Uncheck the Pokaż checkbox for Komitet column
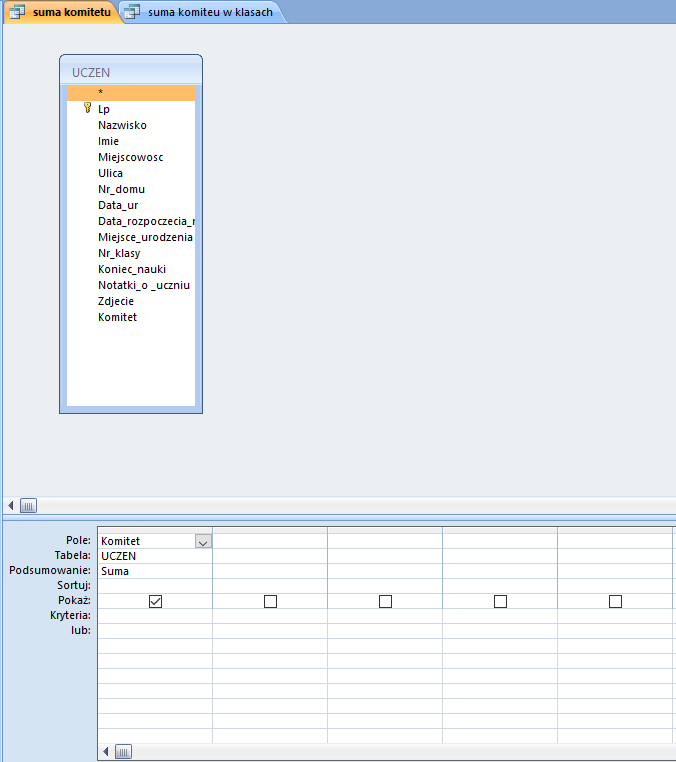The height and width of the screenshot is (762, 676). coord(155,601)
